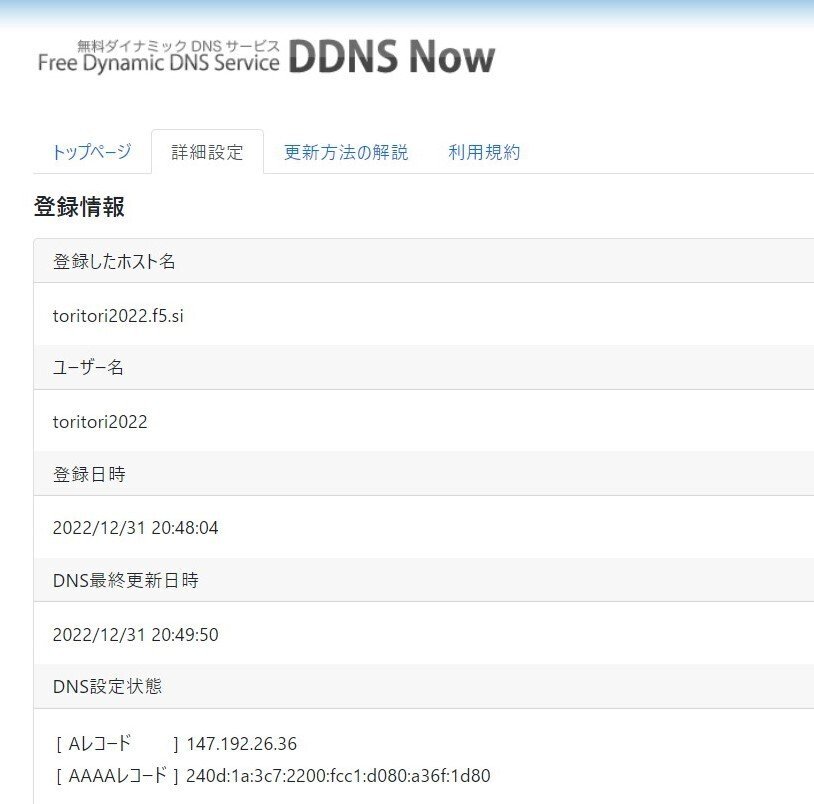Select the username toritori2022 value
The image size is (814, 804).
tap(100, 421)
